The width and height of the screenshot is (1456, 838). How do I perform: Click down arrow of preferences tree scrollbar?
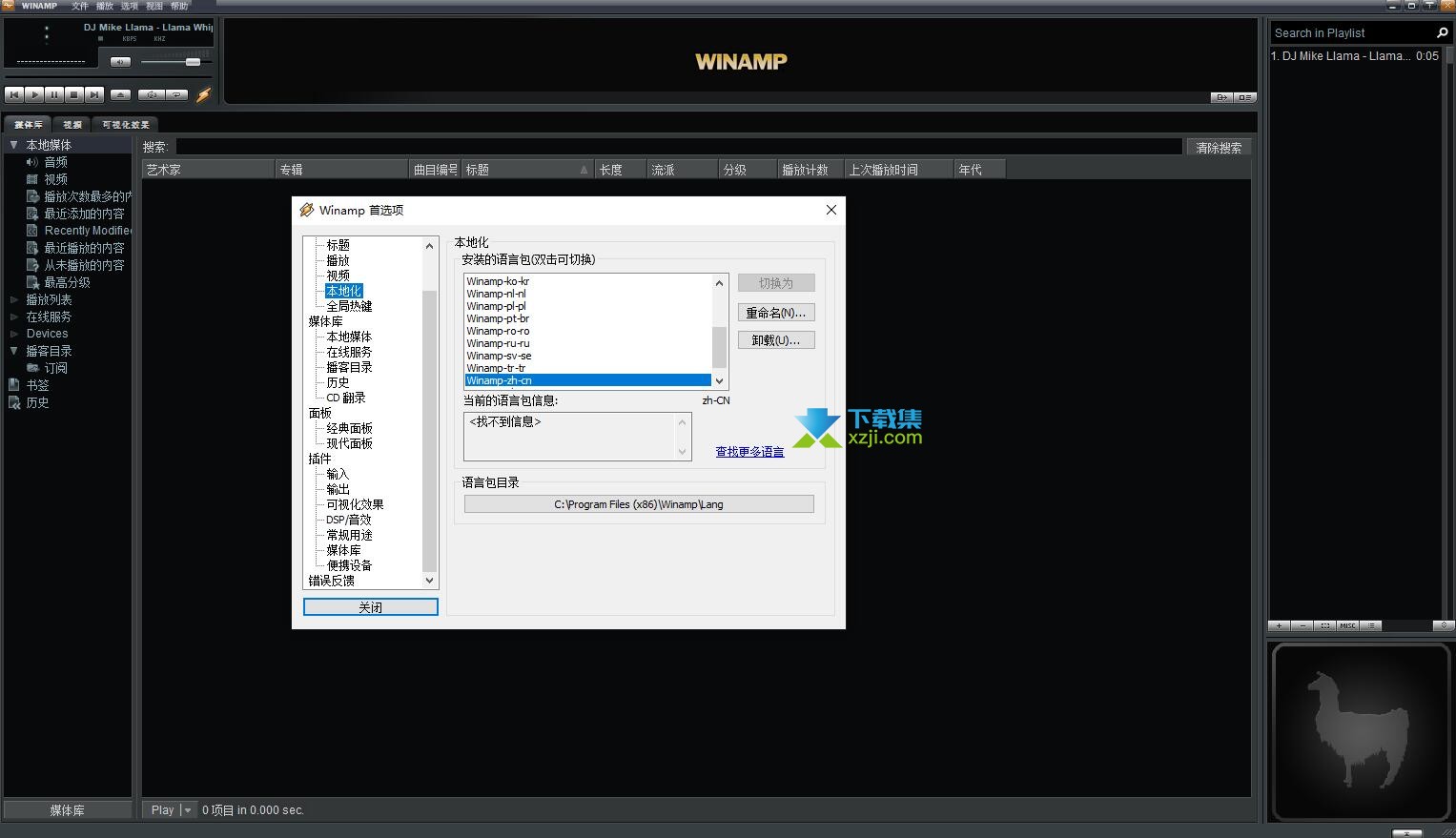tap(429, 580)
